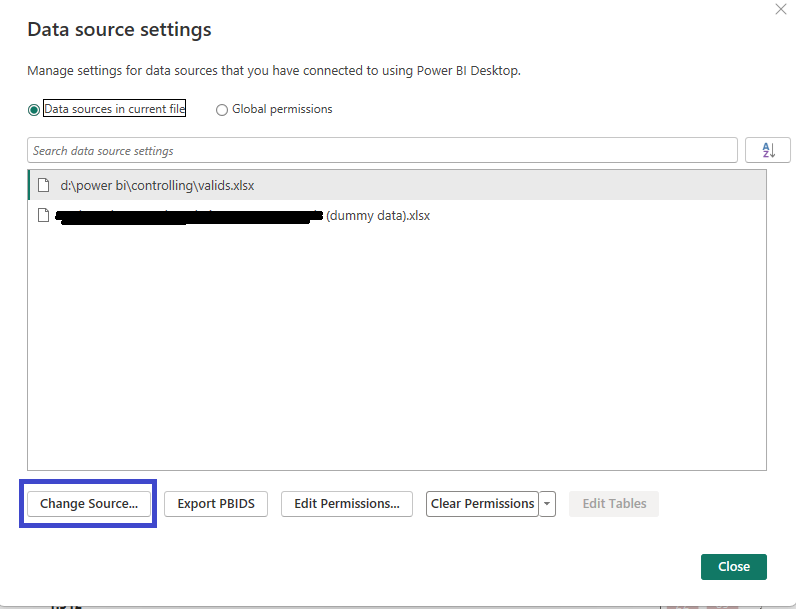Image resolution: width=796 pixels, height=609 pixels.
Task: Click the Change Source... button
Action: click(89, 504)
